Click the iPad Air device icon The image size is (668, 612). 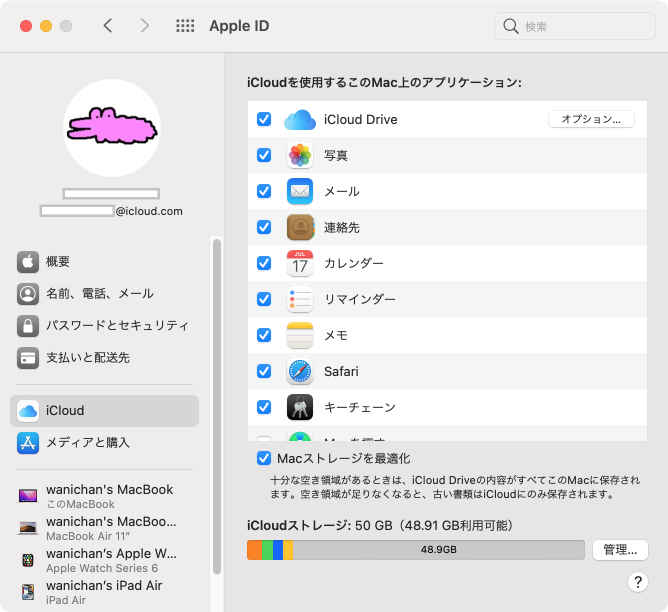click(x=28, y=592)
